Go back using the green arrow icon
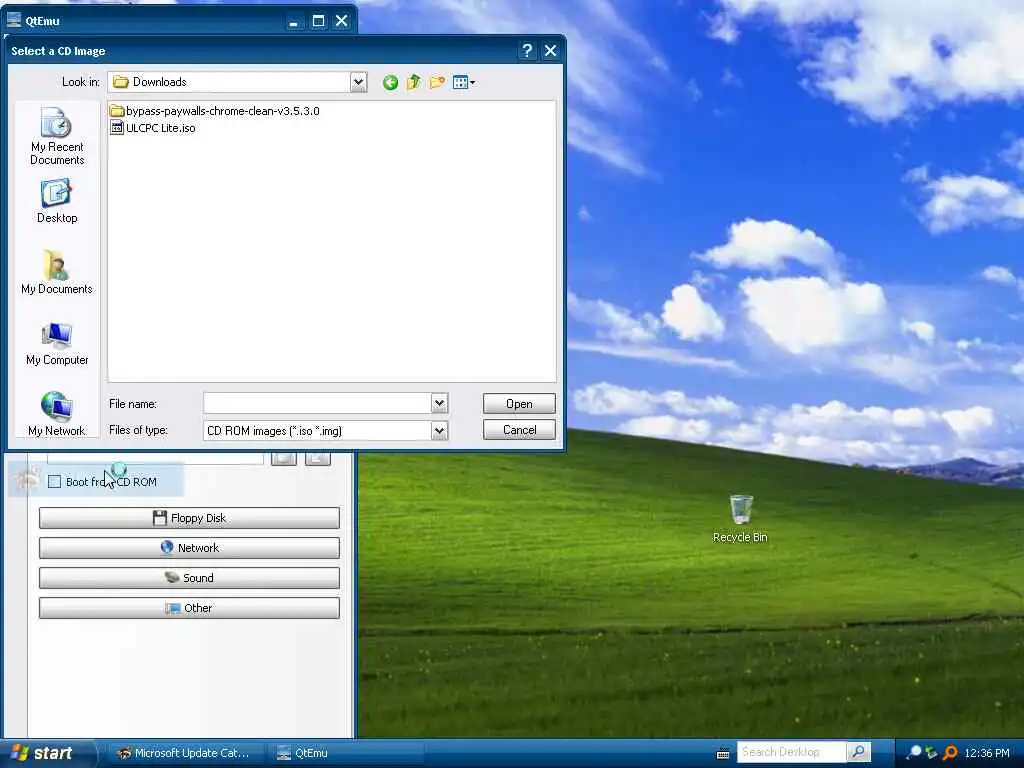Viewport: 1024px width, 768px height. pyautogui.click(x=390, y=82)
